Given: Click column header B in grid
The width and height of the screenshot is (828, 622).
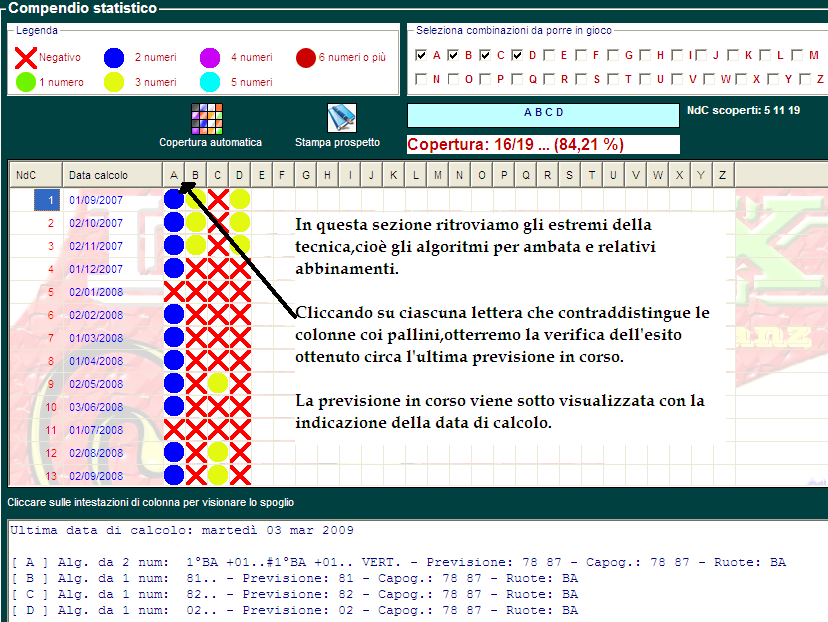Looking at the screenshot, I should [195, 175].
